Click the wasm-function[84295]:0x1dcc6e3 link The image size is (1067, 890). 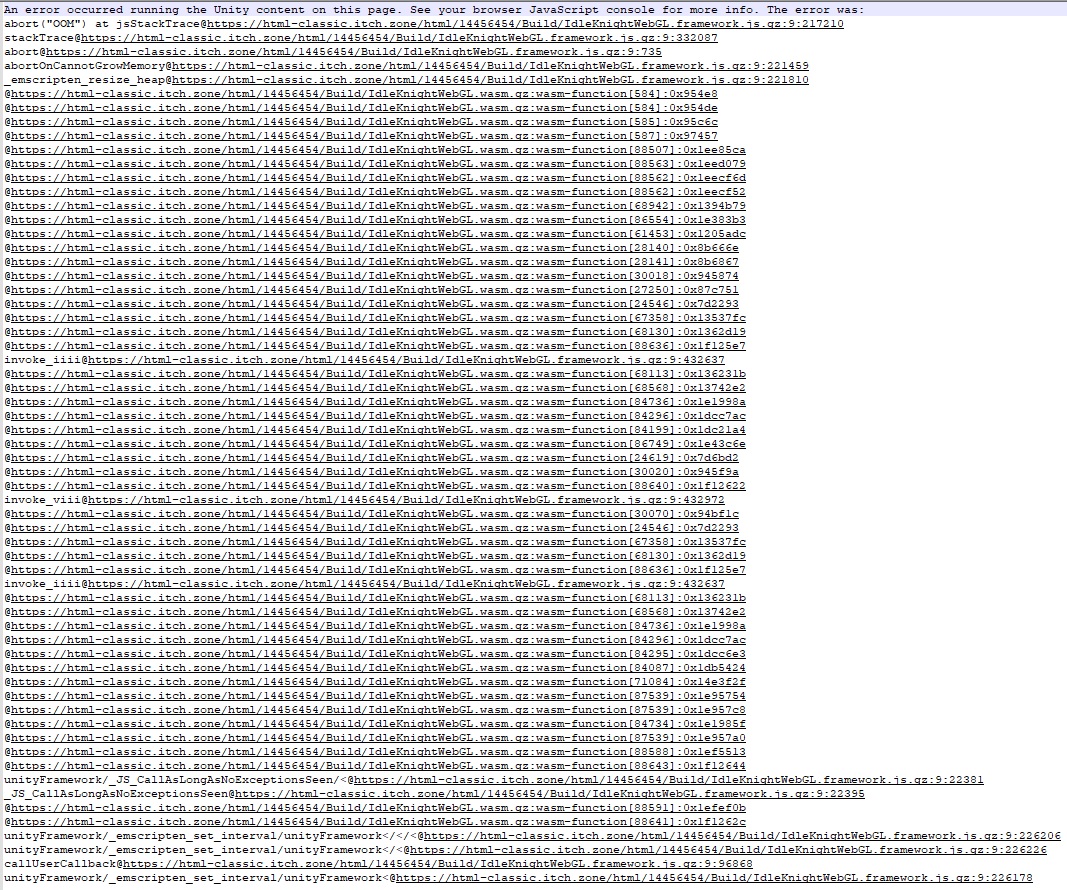(x=378, y=654)
